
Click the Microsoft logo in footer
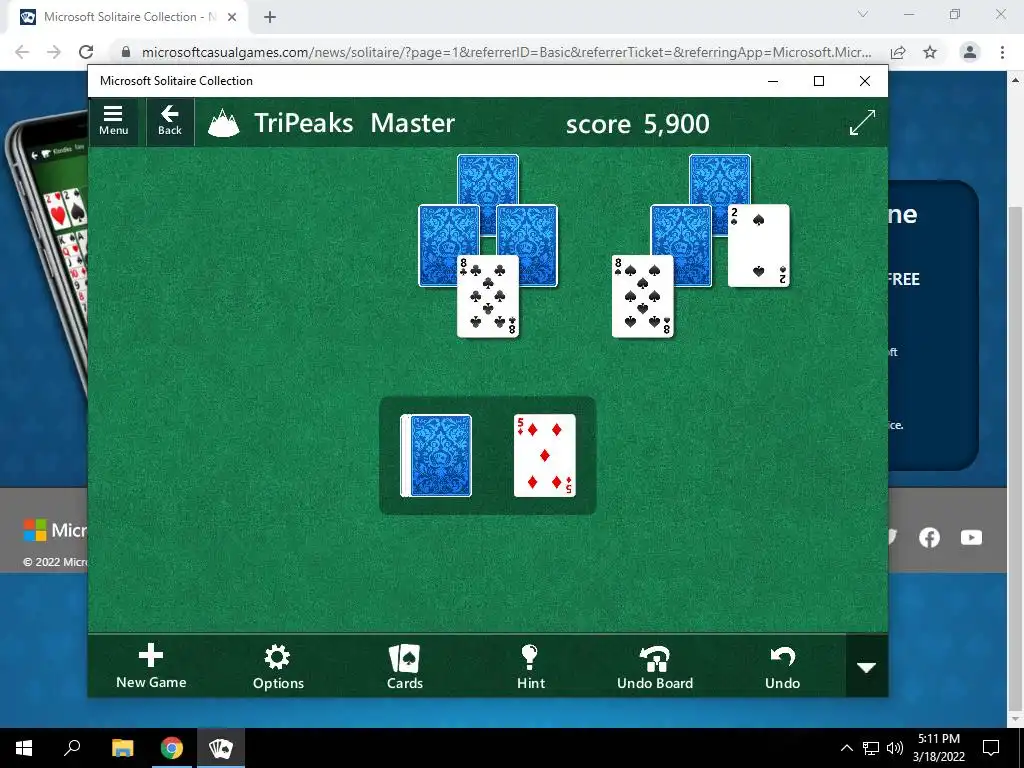coord(35,530)
